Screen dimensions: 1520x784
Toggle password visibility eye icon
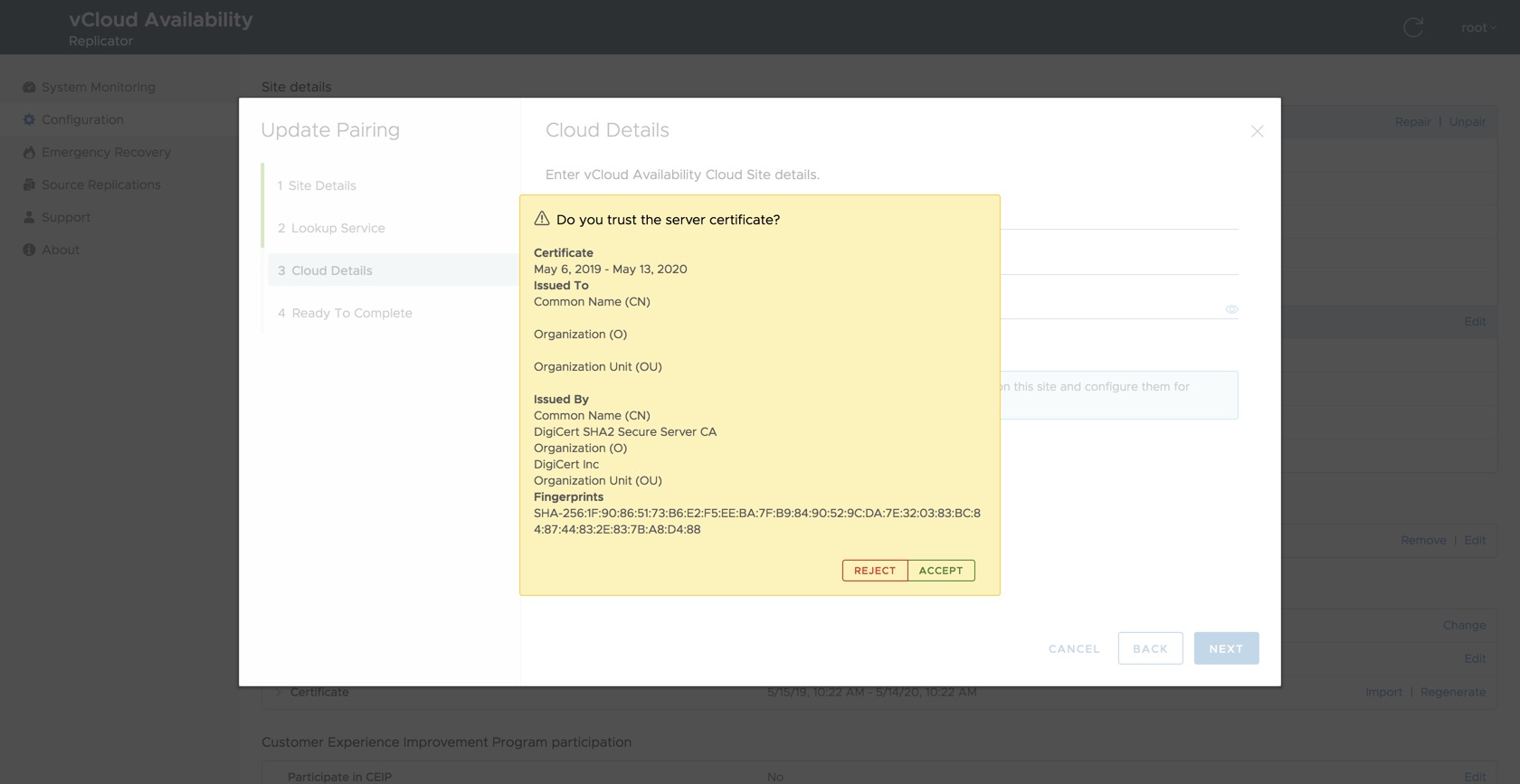[1231, 309]
